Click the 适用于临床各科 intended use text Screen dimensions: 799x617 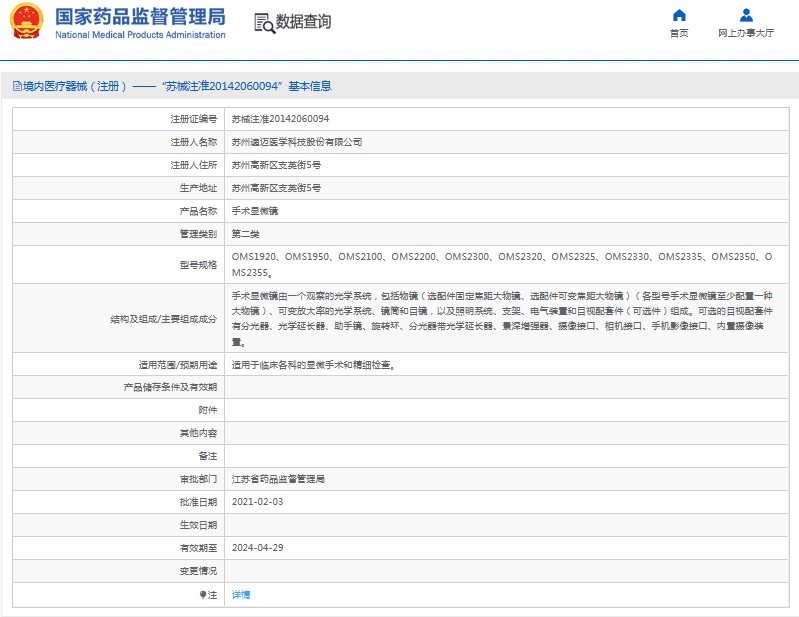pos(313,365)
